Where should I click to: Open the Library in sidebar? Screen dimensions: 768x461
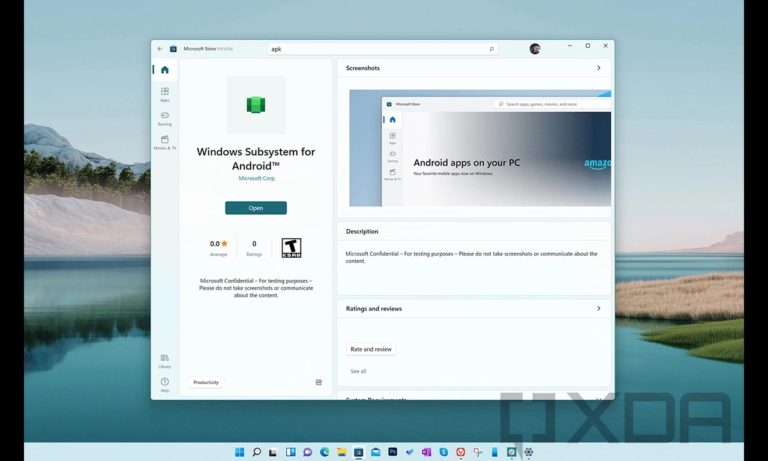click(165, 361)
